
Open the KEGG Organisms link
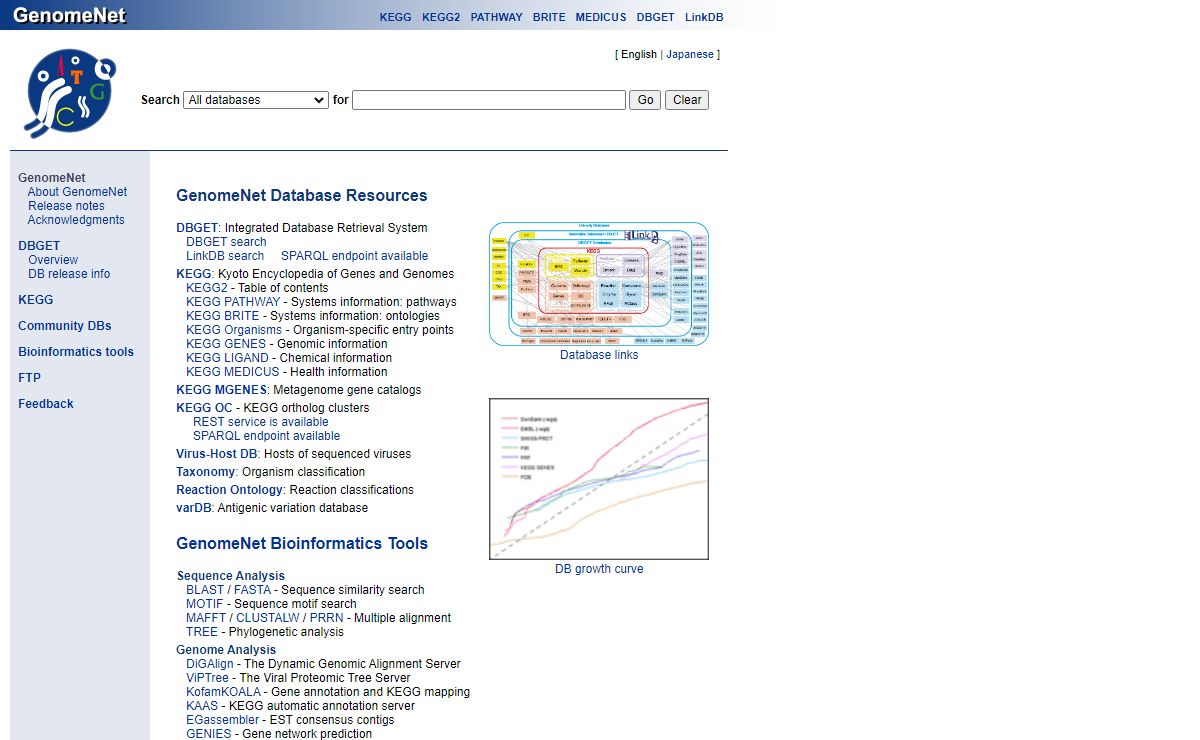tap(234, 330)
